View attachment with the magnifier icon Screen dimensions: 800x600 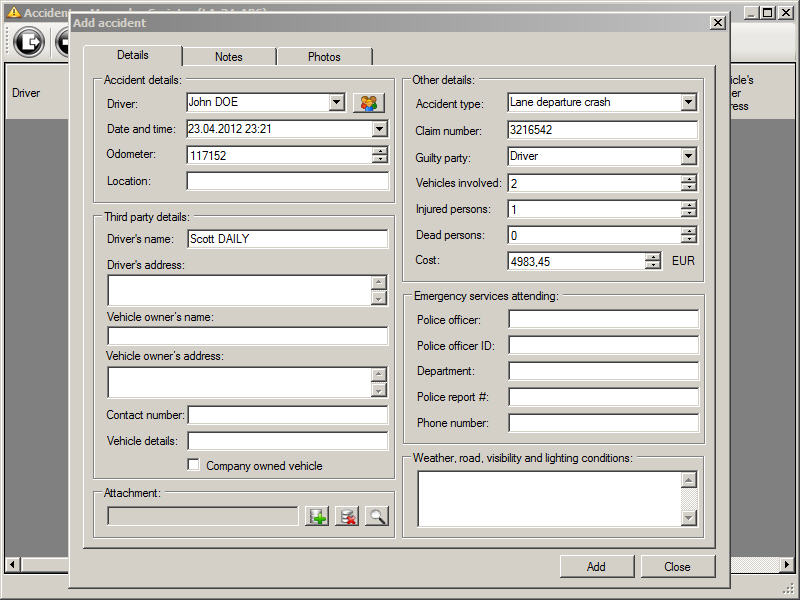pyautogui.click(x=376, y=516)
